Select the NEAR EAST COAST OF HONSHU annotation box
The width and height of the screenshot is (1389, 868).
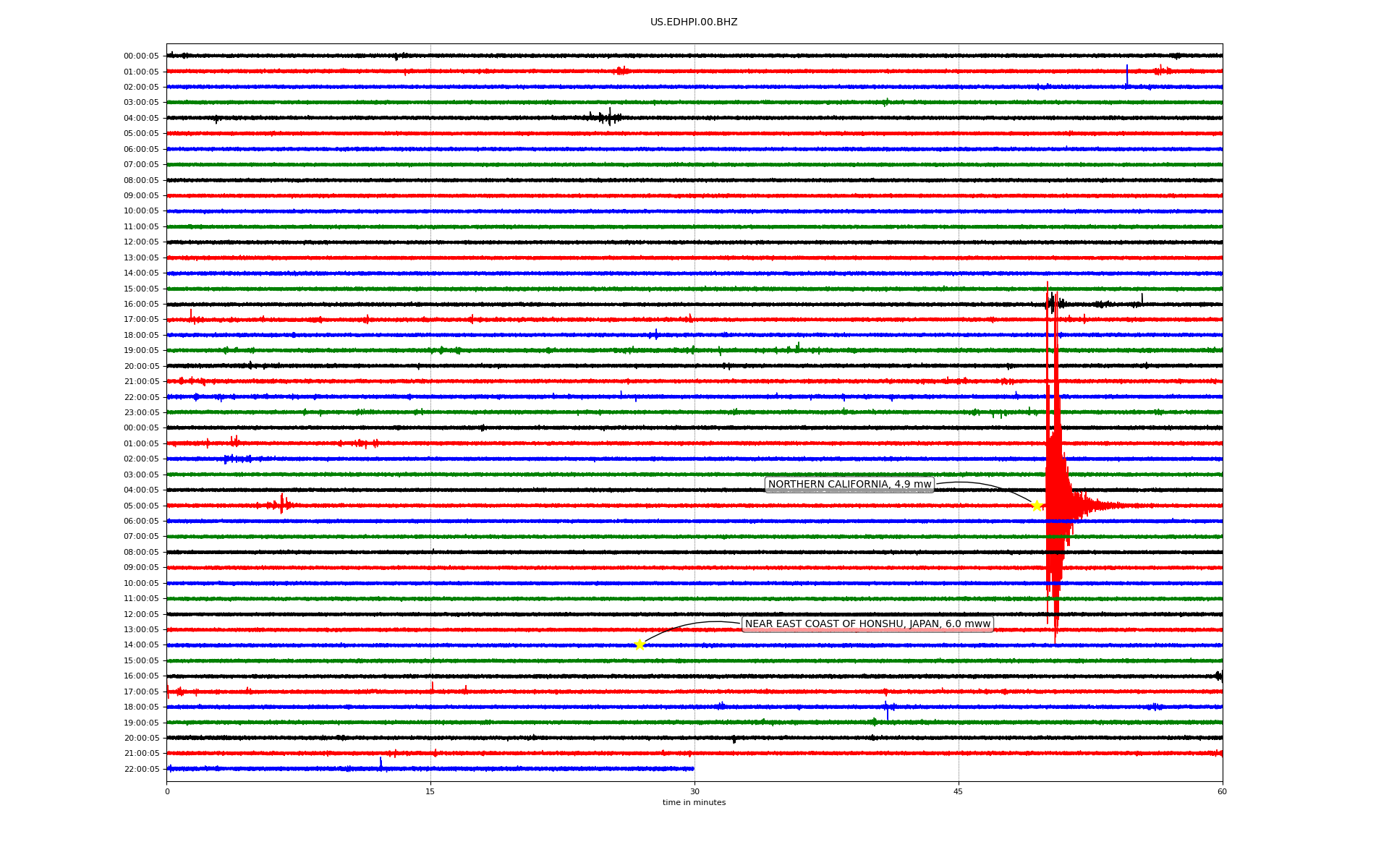point(867,624)
